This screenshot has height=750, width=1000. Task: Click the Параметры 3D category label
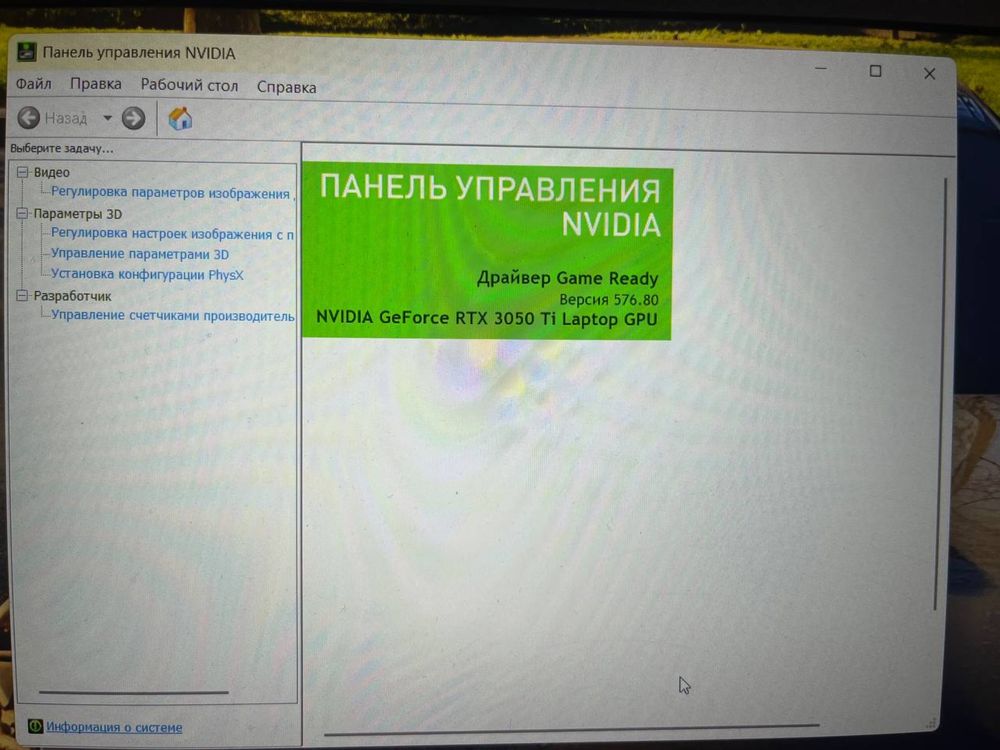click(x=78, y=214)
